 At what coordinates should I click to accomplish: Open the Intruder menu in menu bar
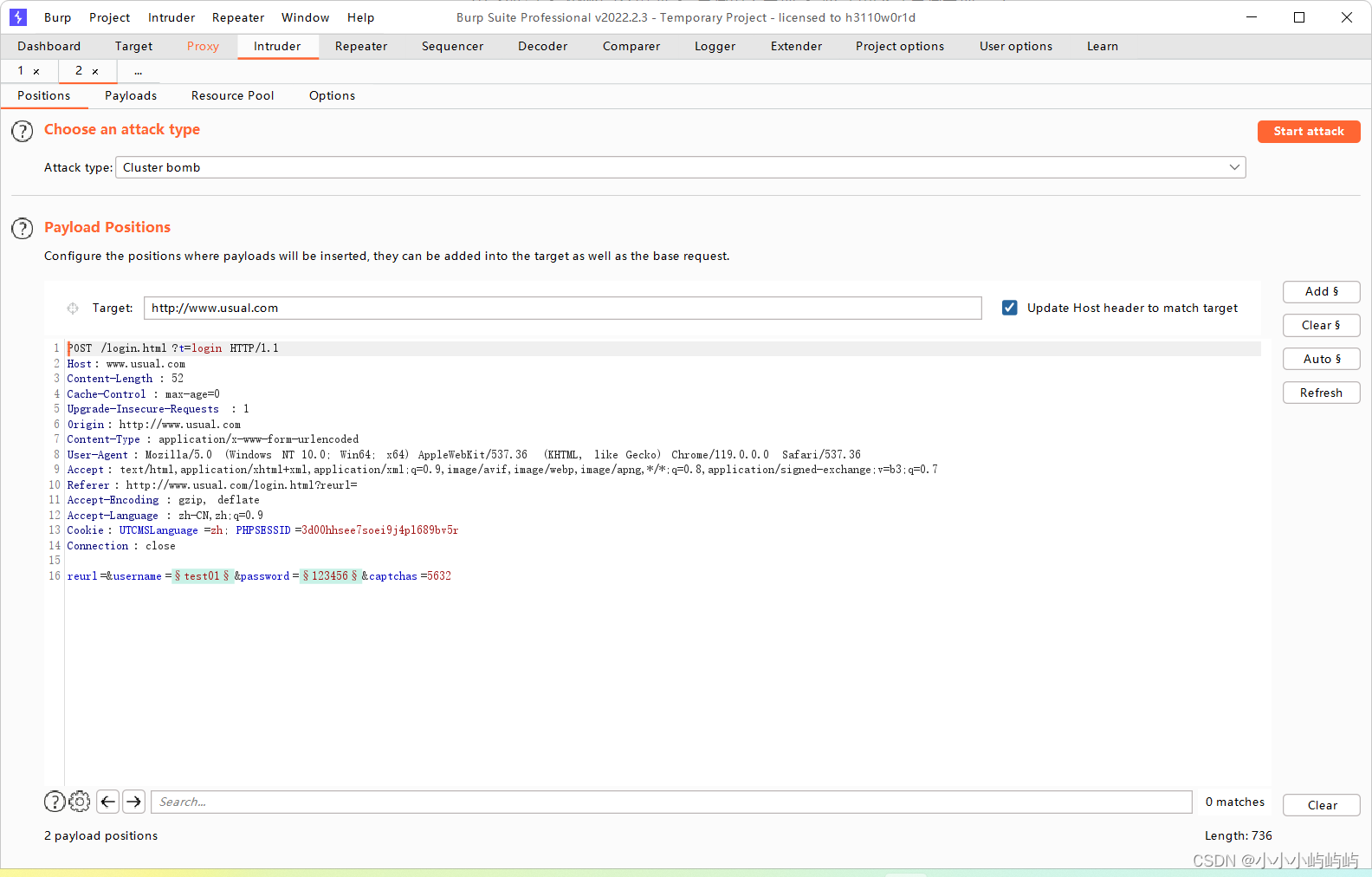point(171,17)
